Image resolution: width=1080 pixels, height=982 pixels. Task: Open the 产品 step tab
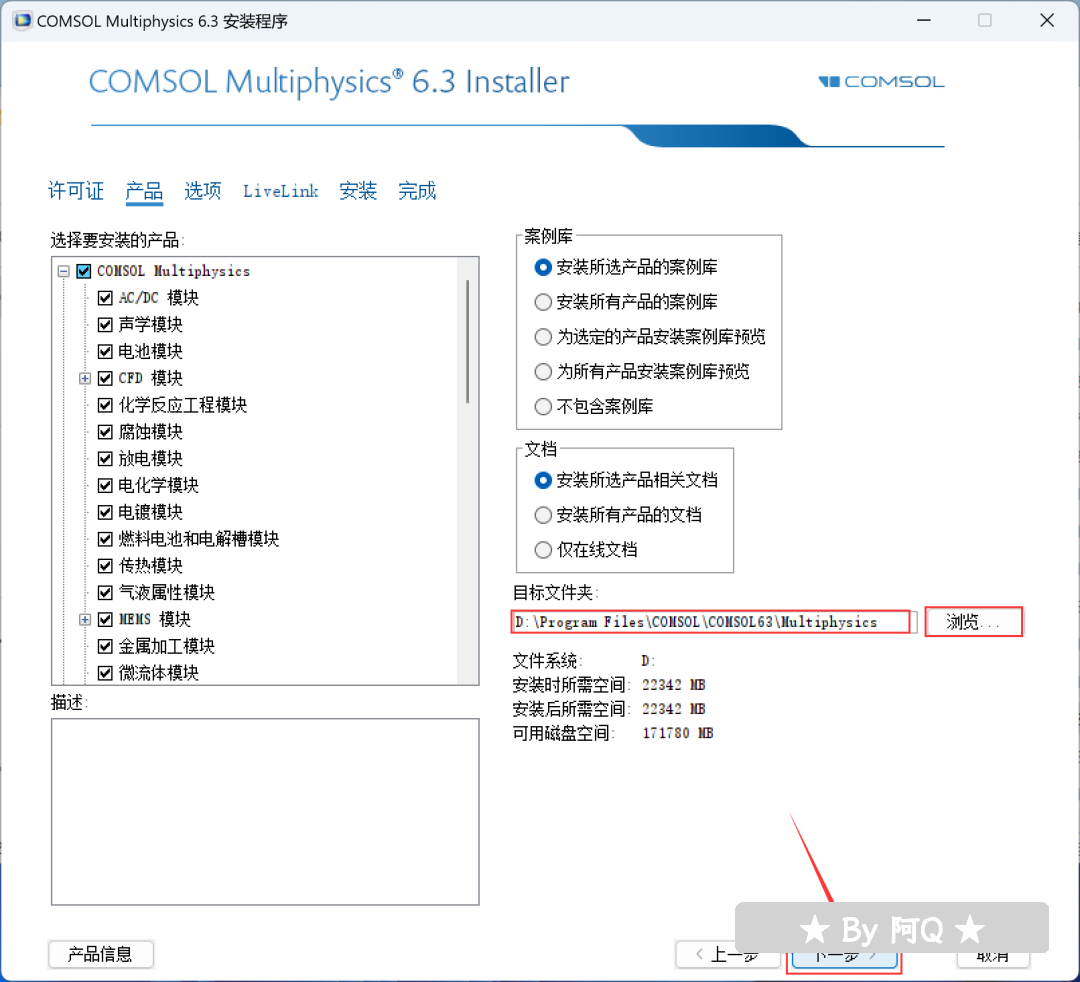click(144, 191)
